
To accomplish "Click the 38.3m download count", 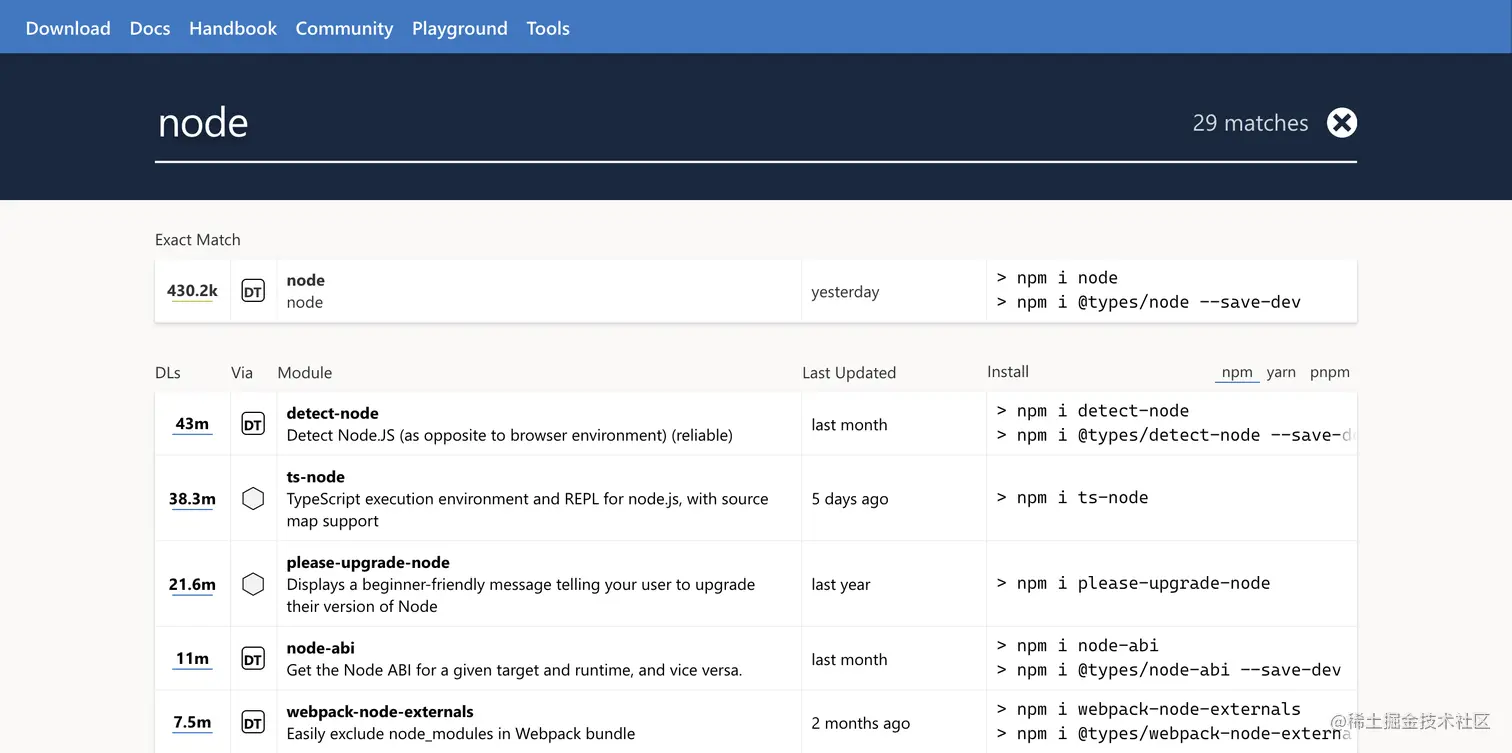I will (x=192, y=499).
